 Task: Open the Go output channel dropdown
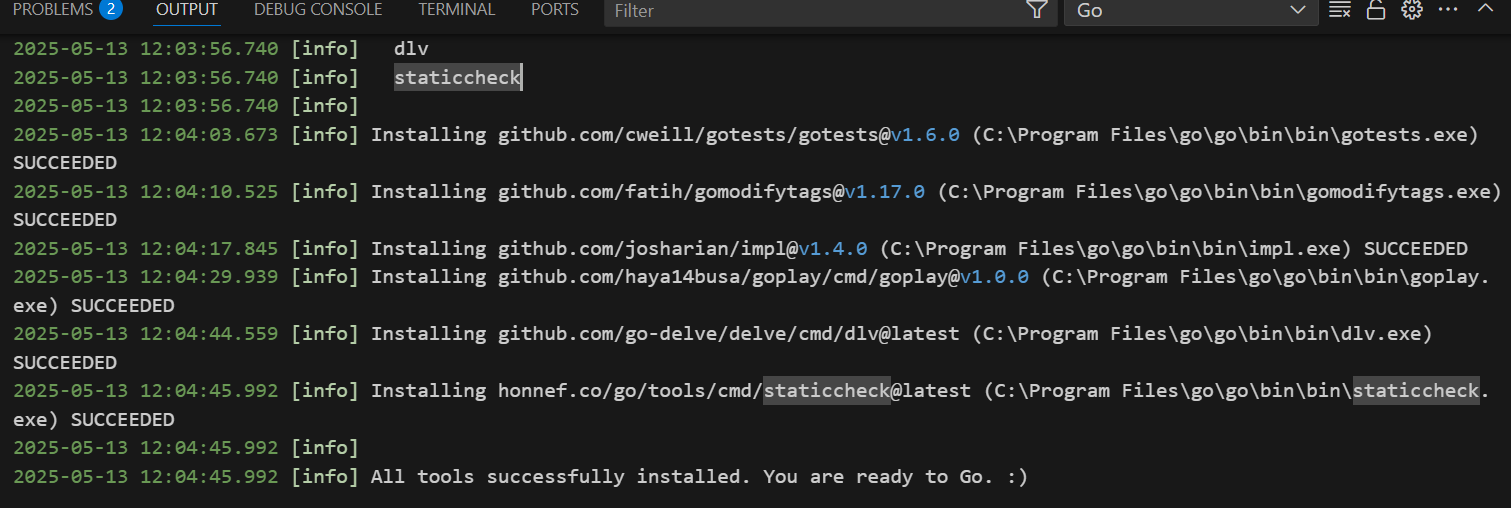pos(1191,10)
